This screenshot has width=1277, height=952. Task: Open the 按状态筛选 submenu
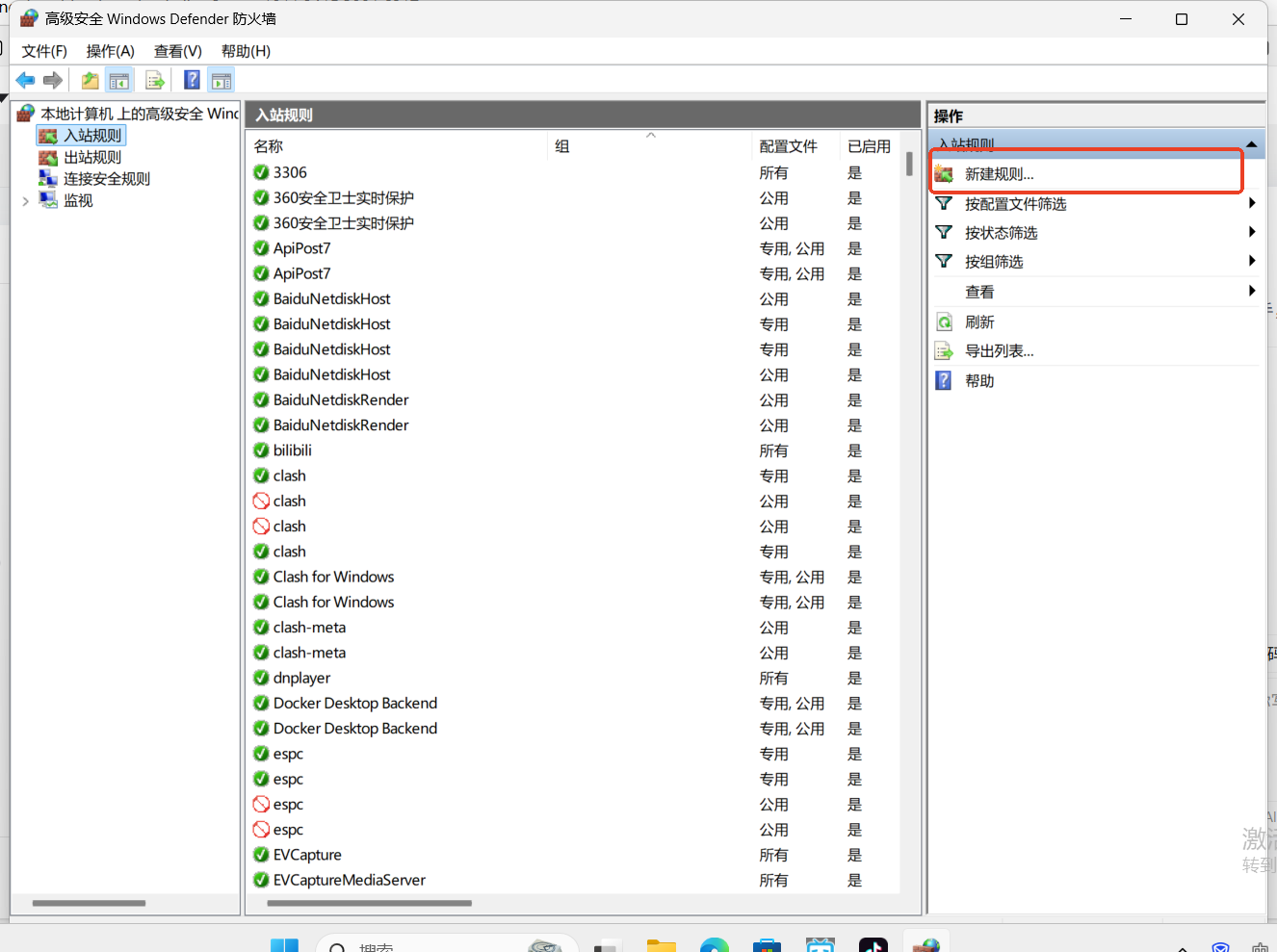pyautogui.click(x=1097, y=233)
